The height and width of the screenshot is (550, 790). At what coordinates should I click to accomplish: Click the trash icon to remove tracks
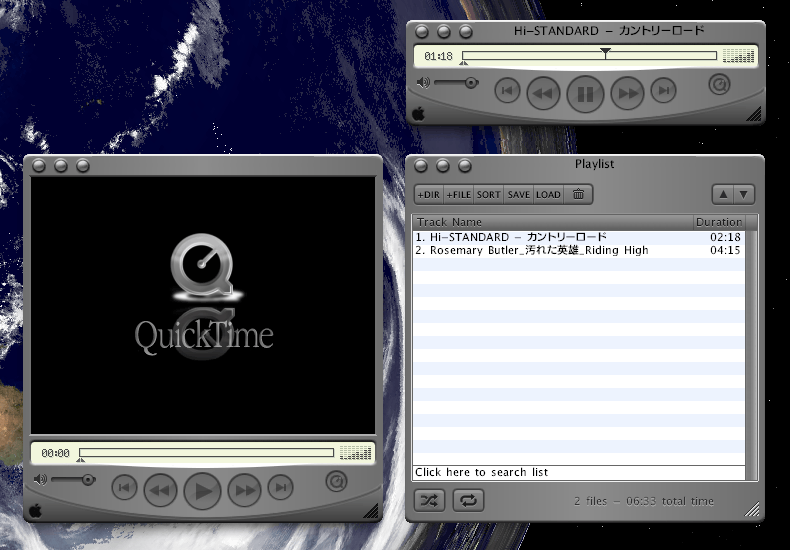click(x=578, y=195)
